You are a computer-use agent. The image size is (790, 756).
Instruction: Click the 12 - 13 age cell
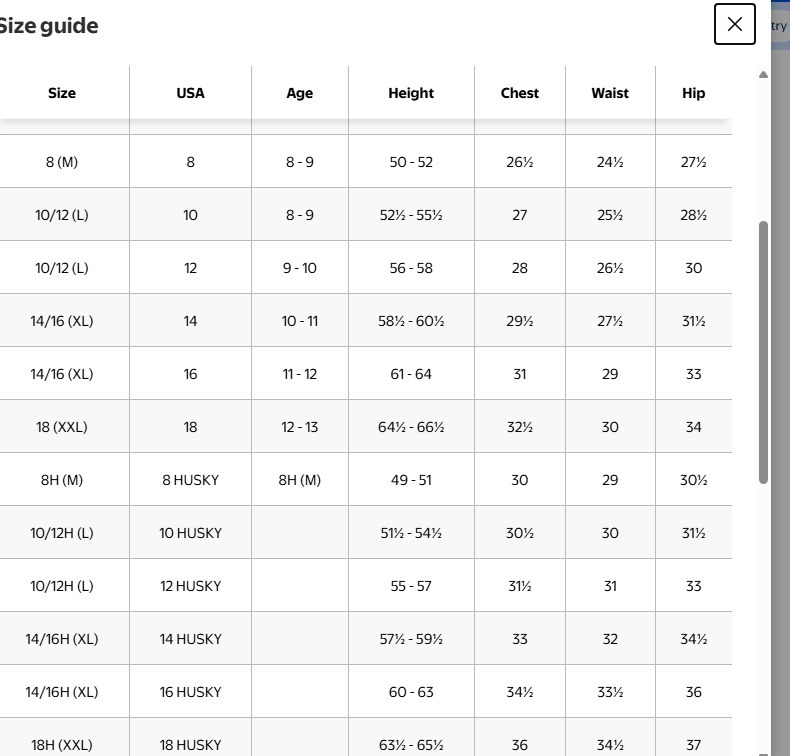[299, 427]
